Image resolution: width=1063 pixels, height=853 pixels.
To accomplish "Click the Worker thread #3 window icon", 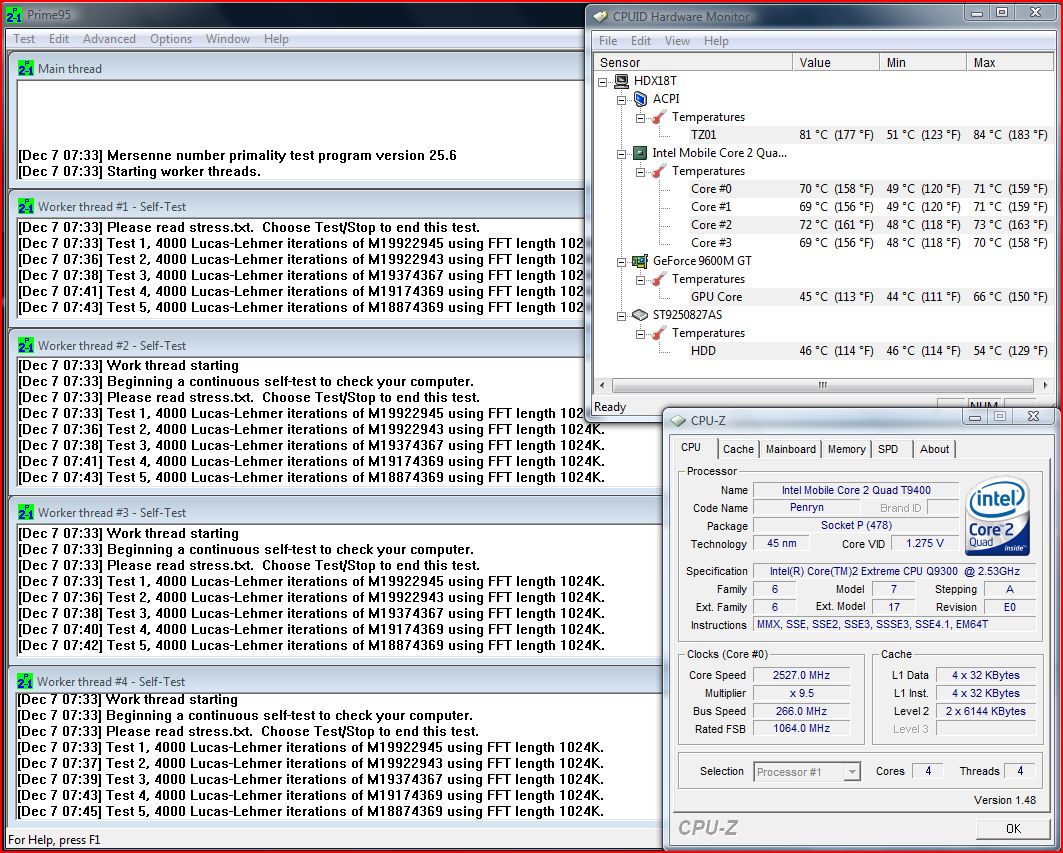I will click(x=26, y=512).
